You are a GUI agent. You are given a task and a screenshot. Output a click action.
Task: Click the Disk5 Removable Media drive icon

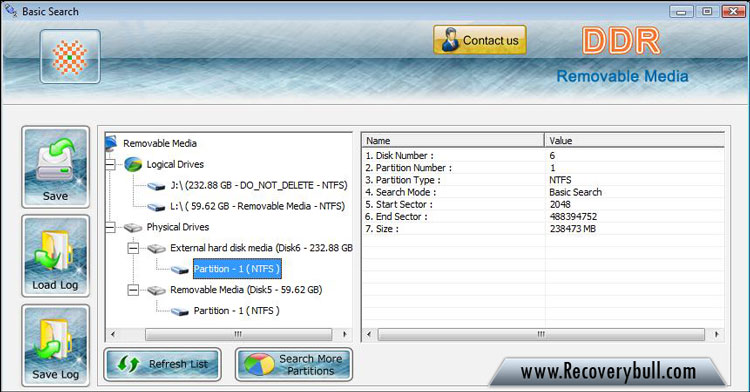click(x=156, y=290)
